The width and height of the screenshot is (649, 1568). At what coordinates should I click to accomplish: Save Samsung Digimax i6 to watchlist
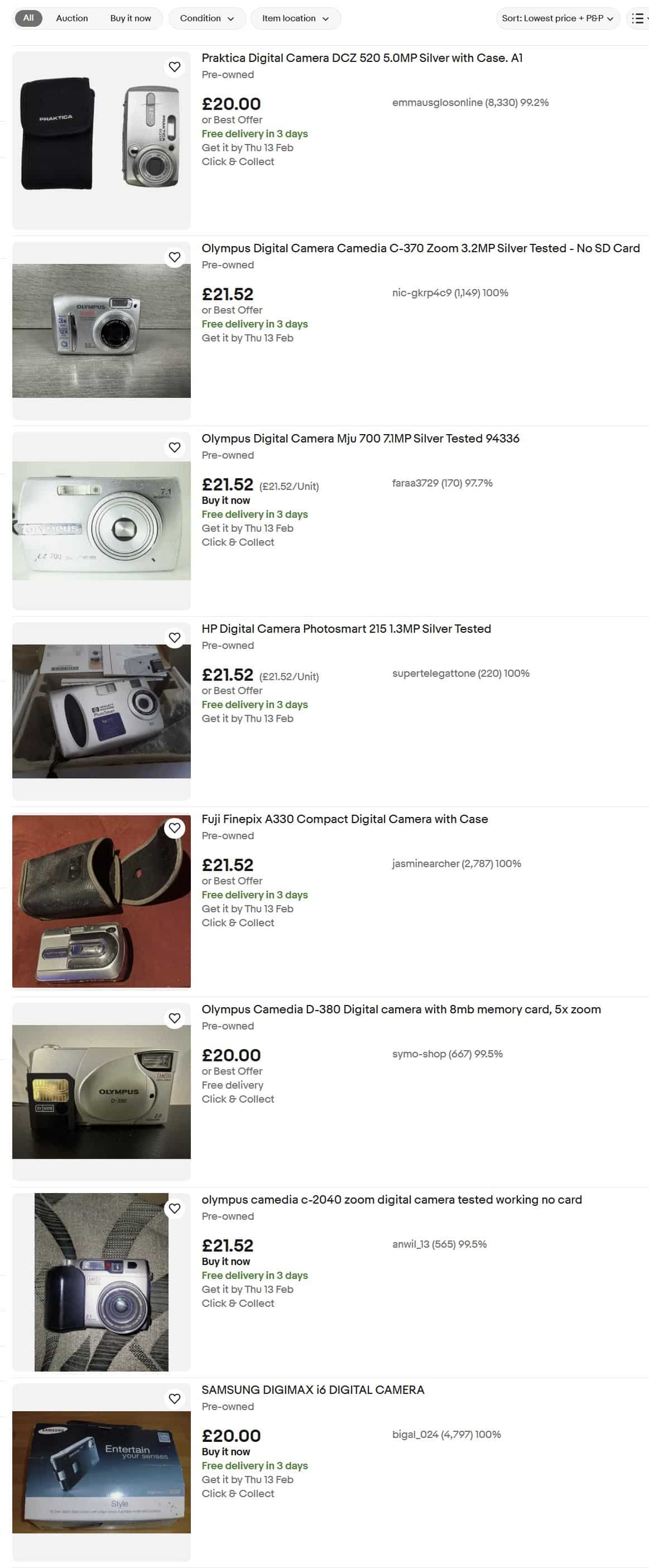175,1398
